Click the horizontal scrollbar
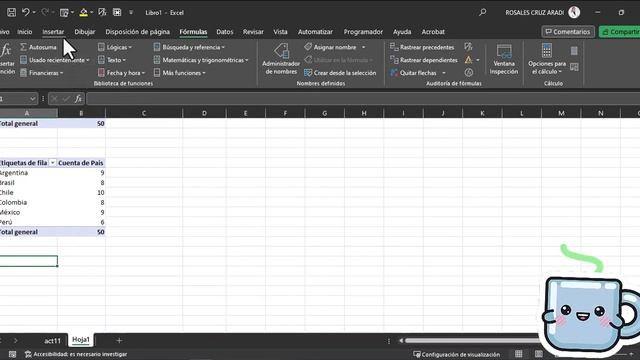The height and width of the screenshot is (360, 640). [473, 340]
